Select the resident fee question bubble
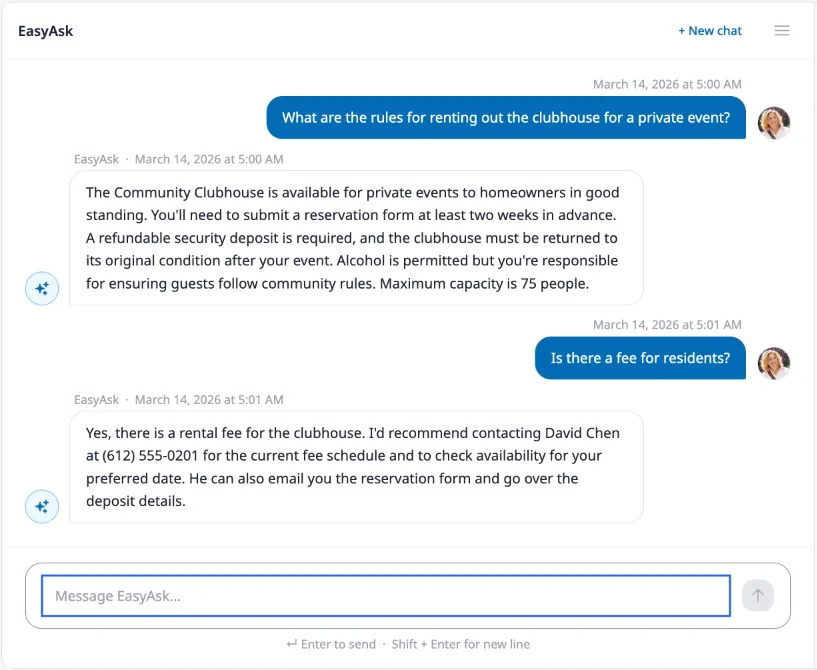The height and width of the screenshot is (670, 817). click(x=640, y=358)
